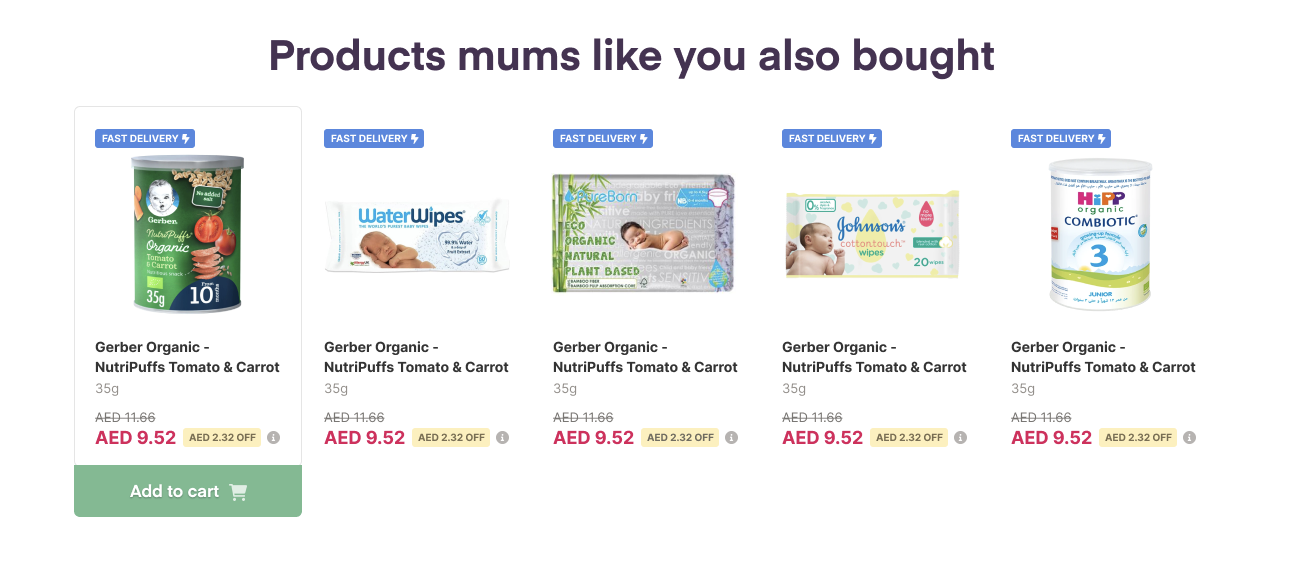This screenshot has width=1316, height=568.
Task: Click product title under the WaterWipes image
Action: coord(416,357)
